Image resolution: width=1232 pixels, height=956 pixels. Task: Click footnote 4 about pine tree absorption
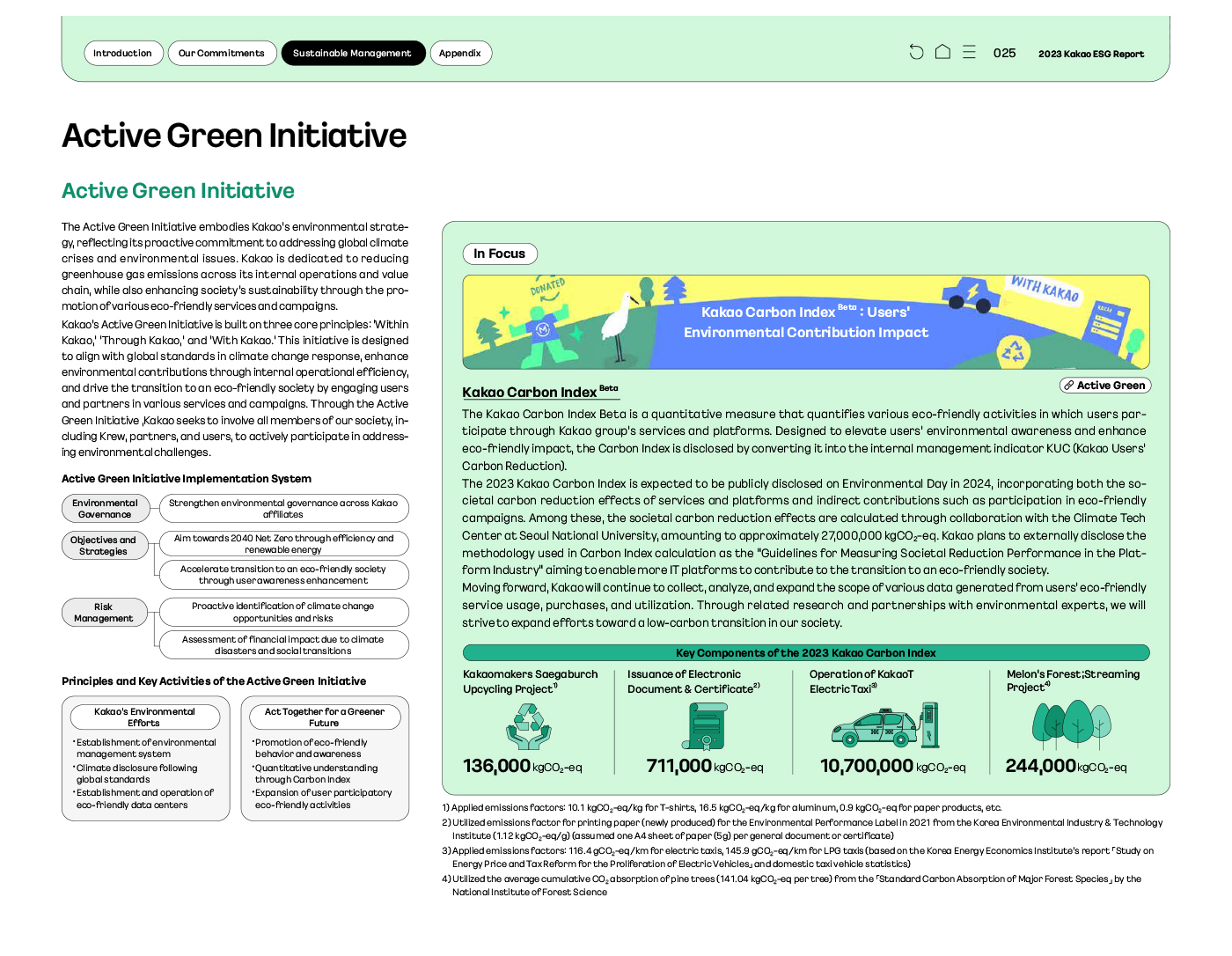click(x=792, y=886)
